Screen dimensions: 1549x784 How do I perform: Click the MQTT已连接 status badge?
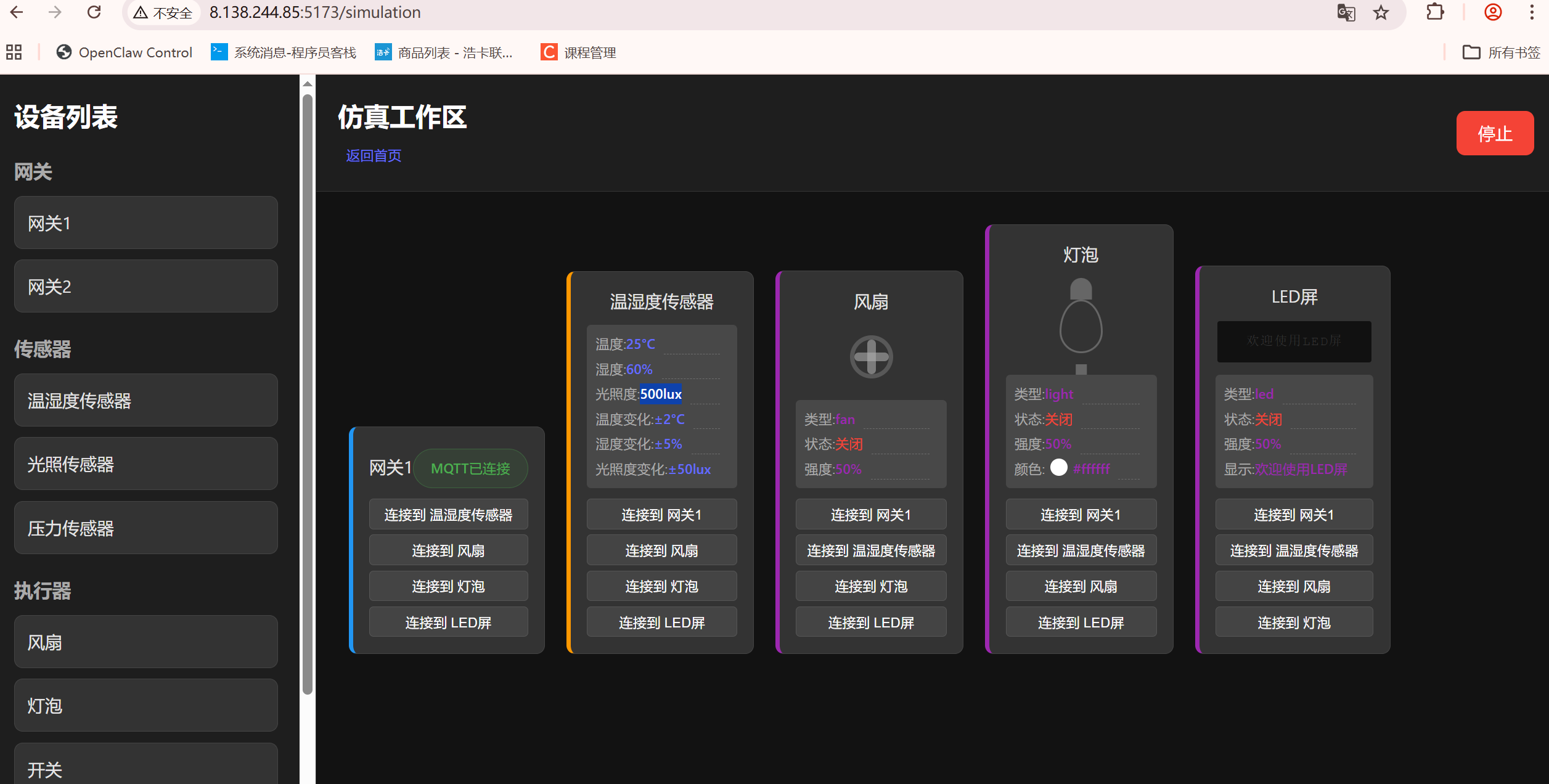470,468
